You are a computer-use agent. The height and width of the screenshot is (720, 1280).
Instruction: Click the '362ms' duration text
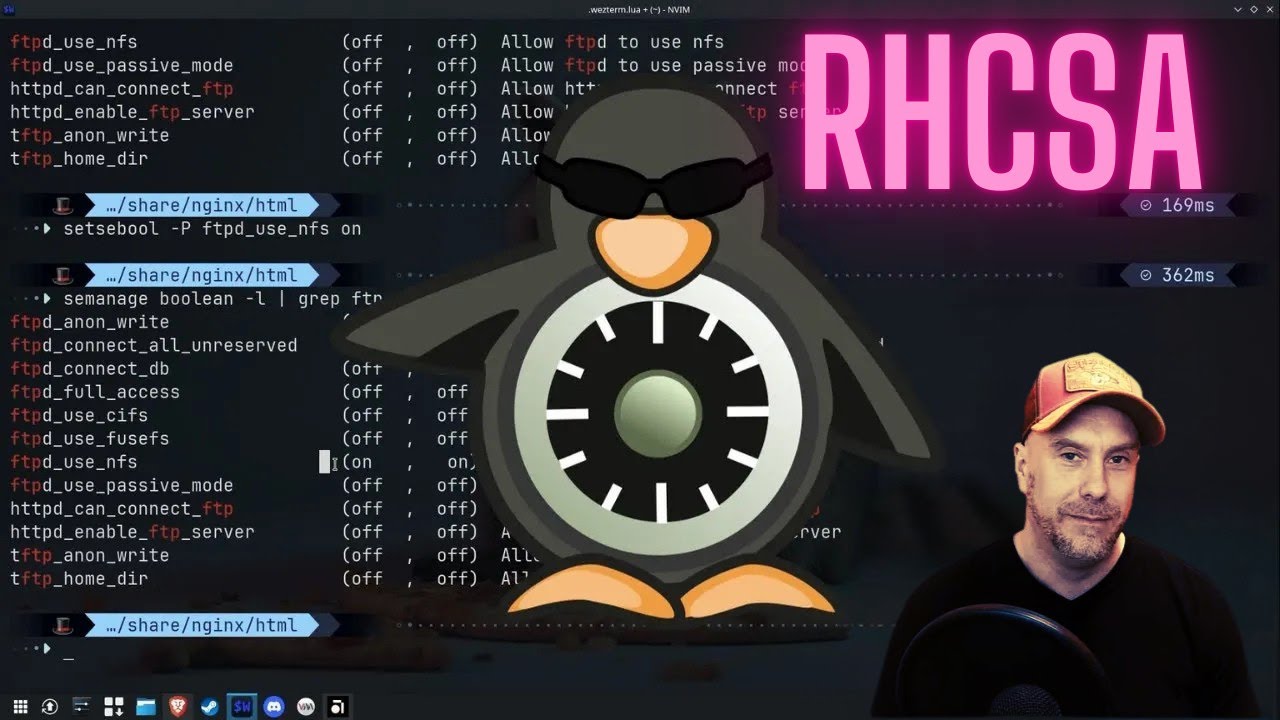[x=1188, y=276]
